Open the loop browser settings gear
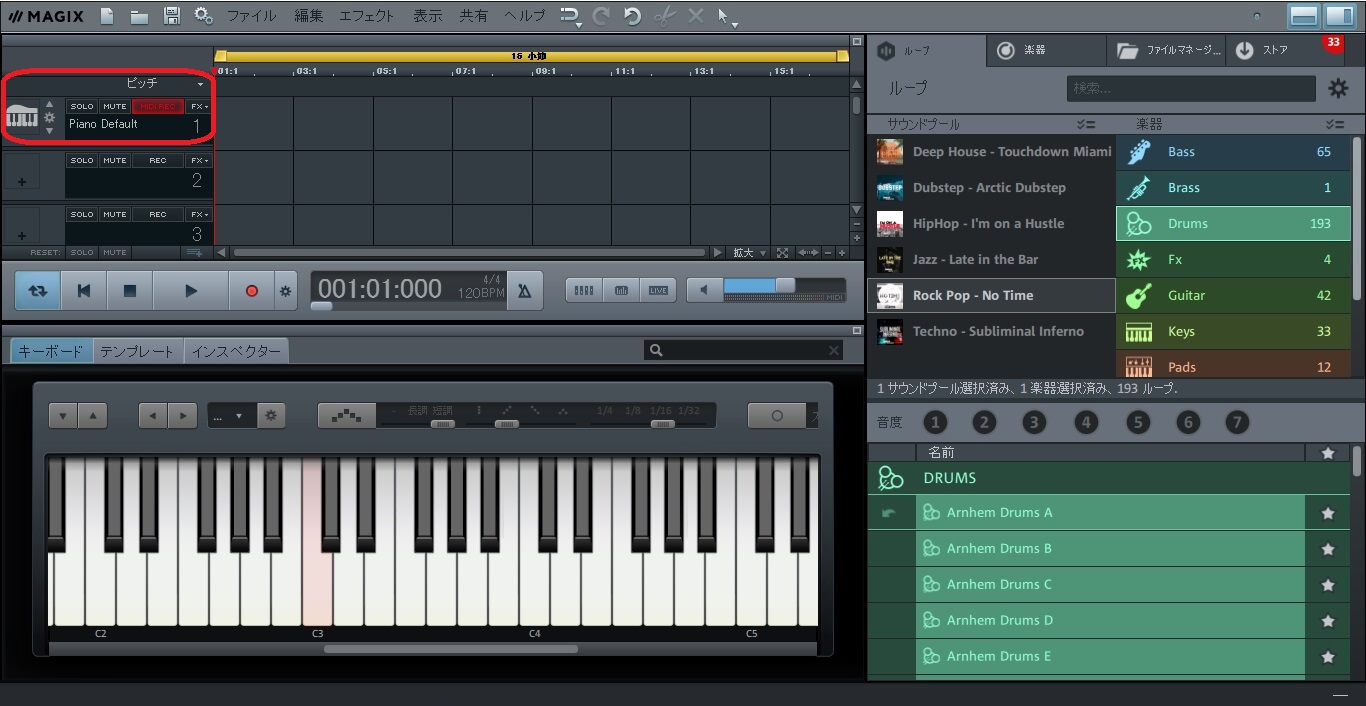Screen dimensions: 1366x706 point(1337,88)
